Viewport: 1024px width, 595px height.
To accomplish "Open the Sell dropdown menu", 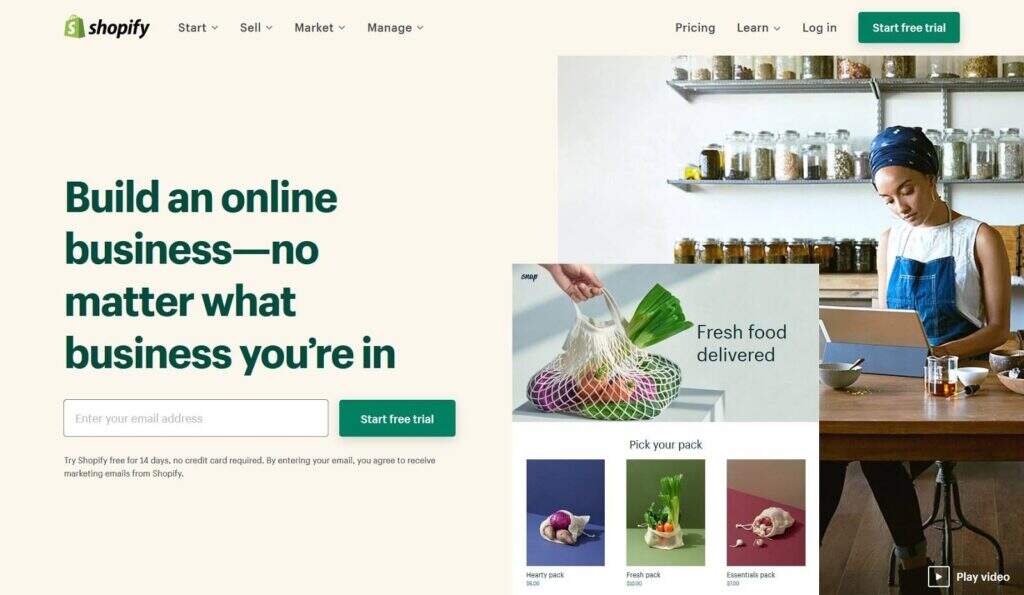I will pyautogui.click(x=256, y=27).
